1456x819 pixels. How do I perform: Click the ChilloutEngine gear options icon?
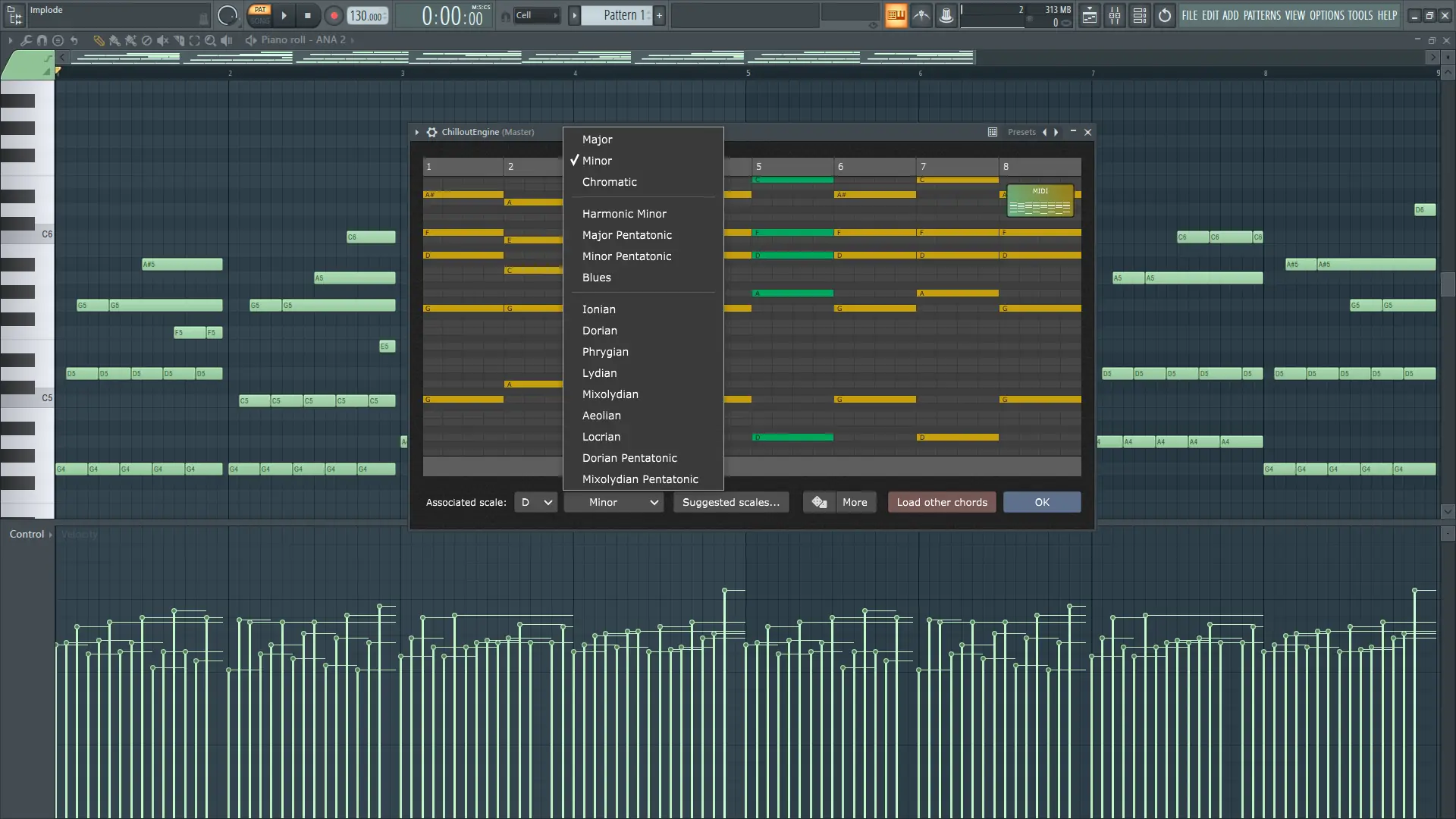(x=431, y=132)
